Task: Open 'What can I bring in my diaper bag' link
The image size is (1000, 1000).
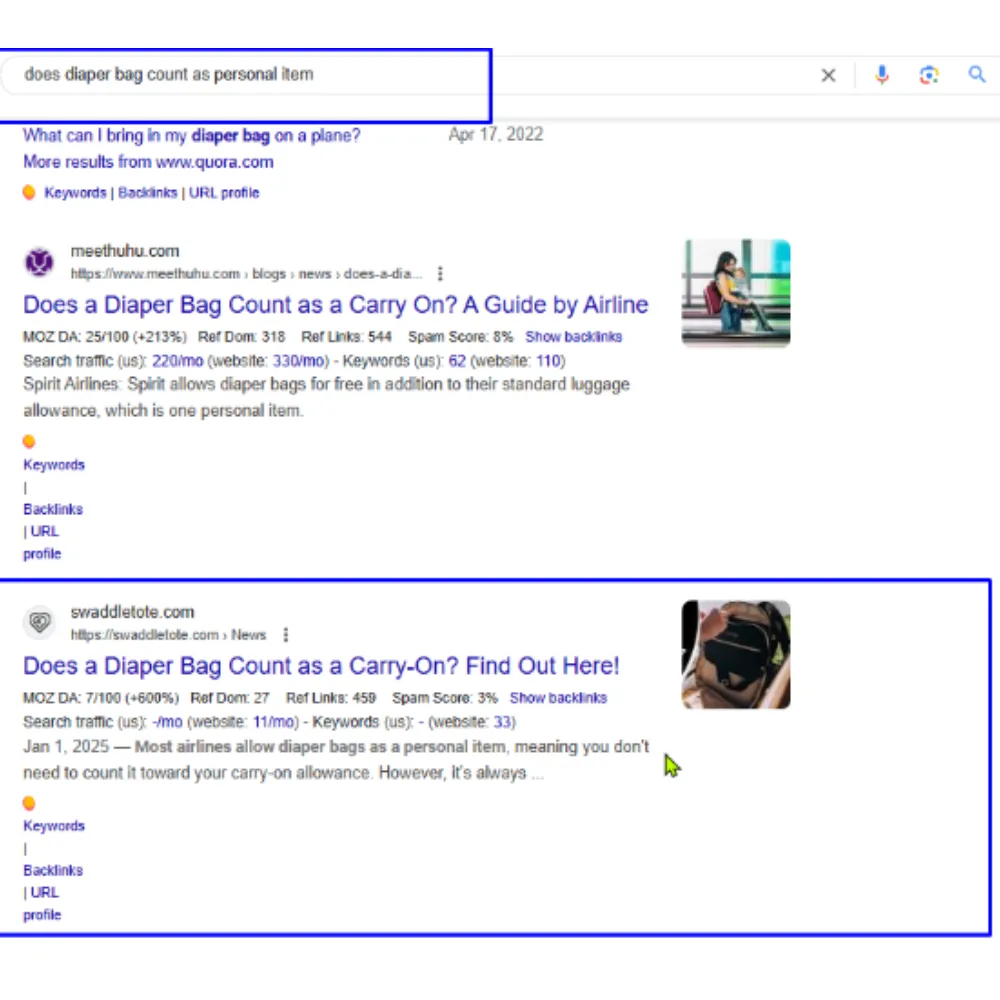Action: pos(191,135)
